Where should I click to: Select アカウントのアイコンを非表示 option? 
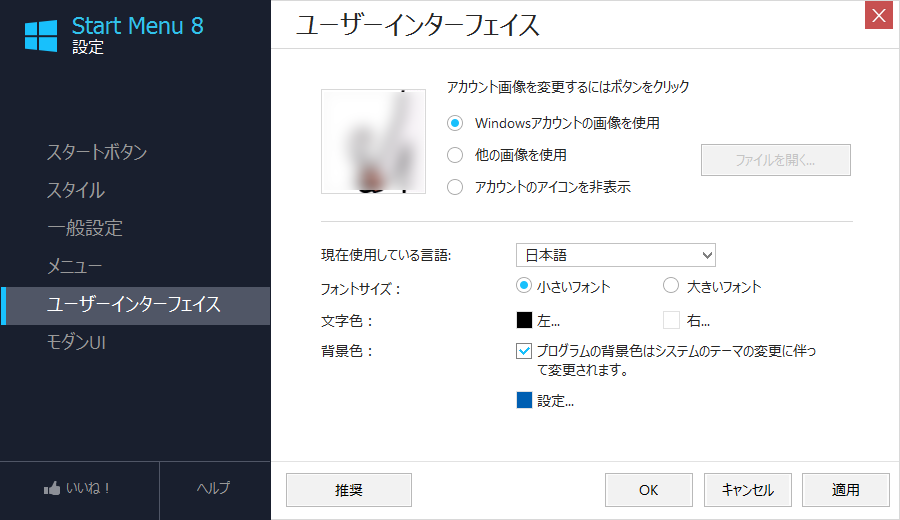tap(455, 187)
